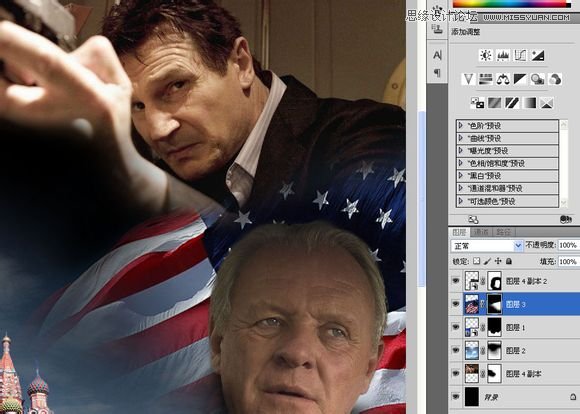Add an Invert adjustment

tap(477, 103)
